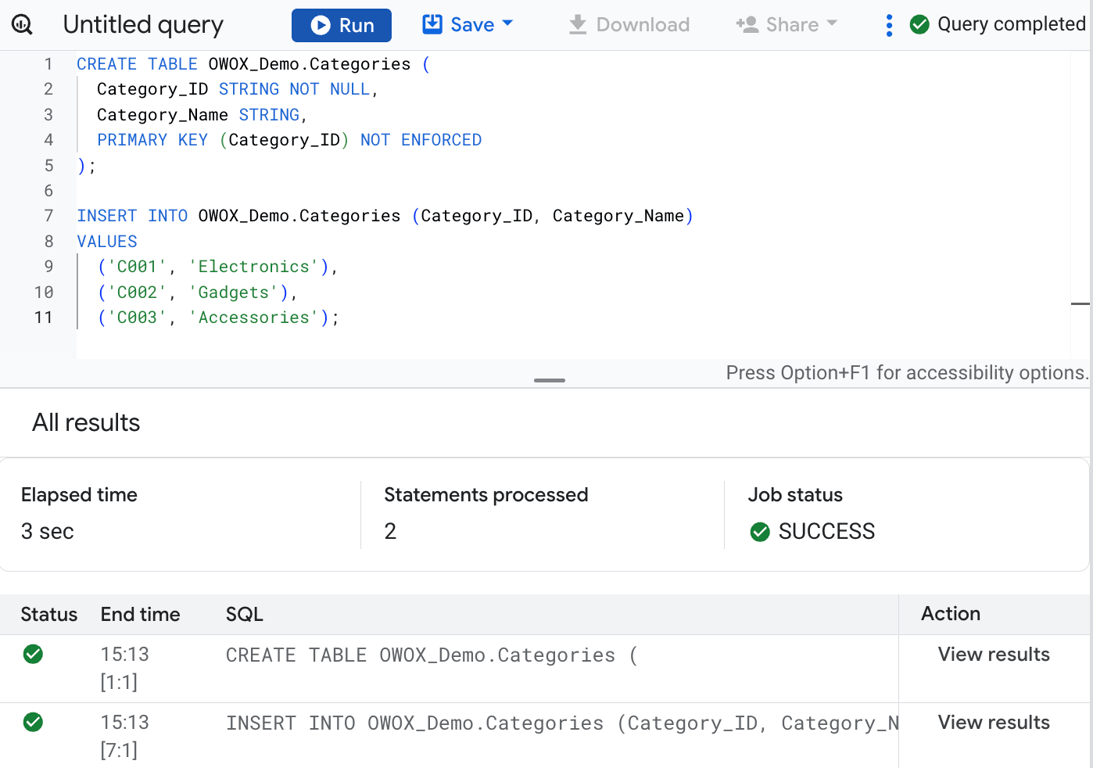Click the editor minimap scroll marker

[1080, 304]
